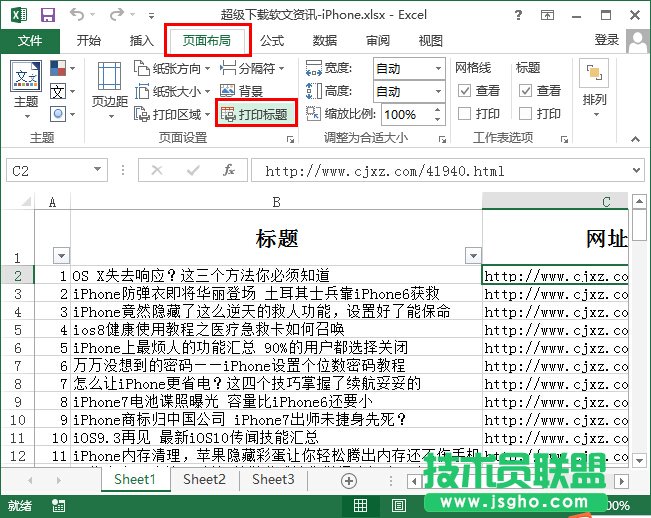Open the Themes (主题) gallery
651x518 pixels.
tap(26, 84)
